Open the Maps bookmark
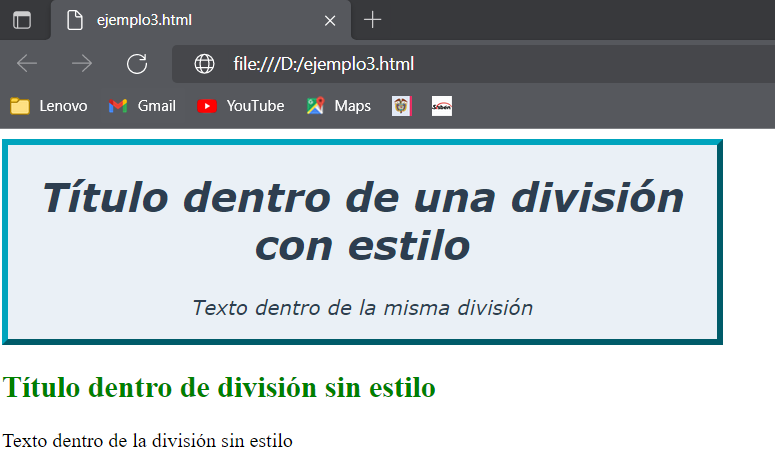Screen dimensions: 775x472 pos(339,106)
